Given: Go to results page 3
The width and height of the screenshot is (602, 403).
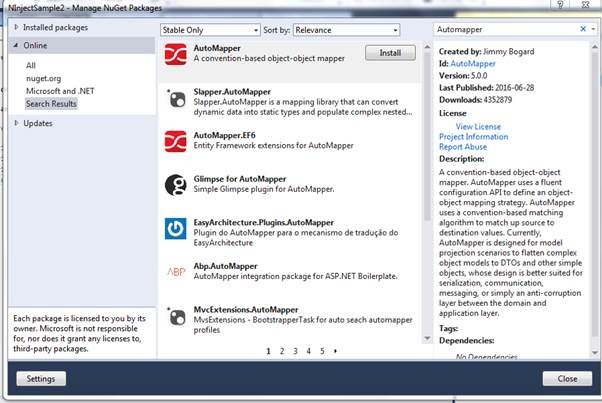Looking at the screenshot, I should tap(295, 351).
